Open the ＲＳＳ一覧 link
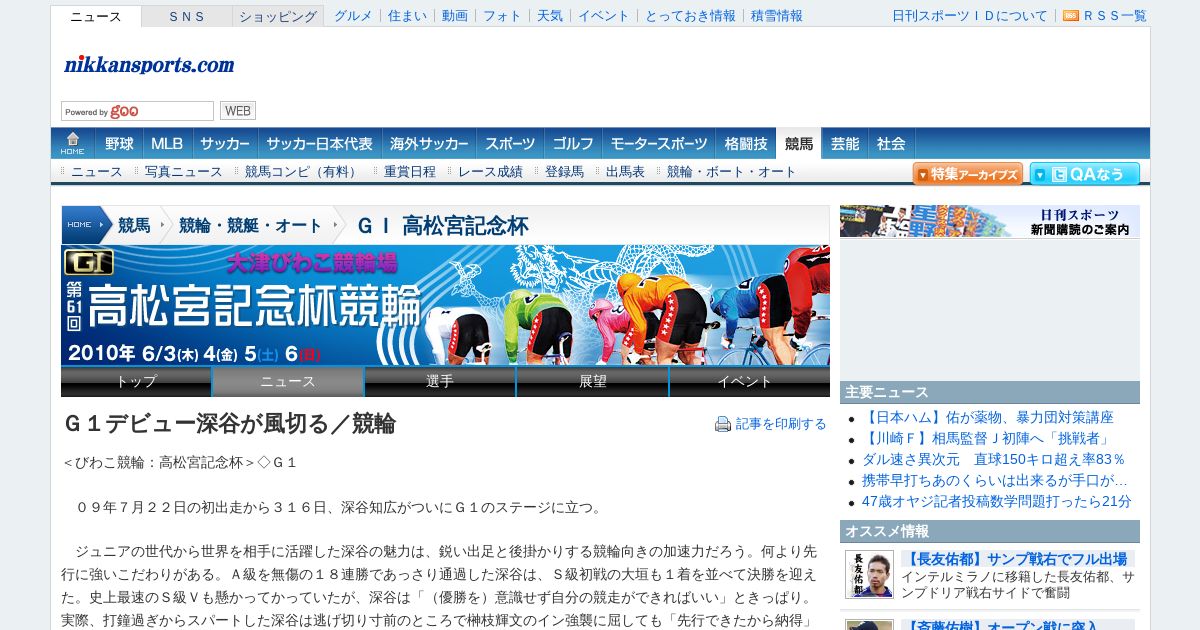 point(1115,16)
